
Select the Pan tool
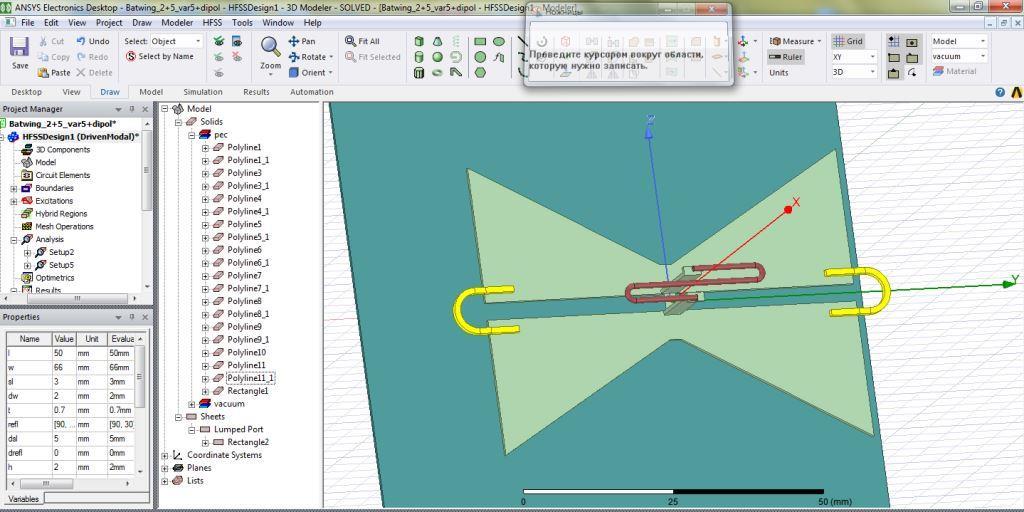pyautogui.click(x=302, y=41)
